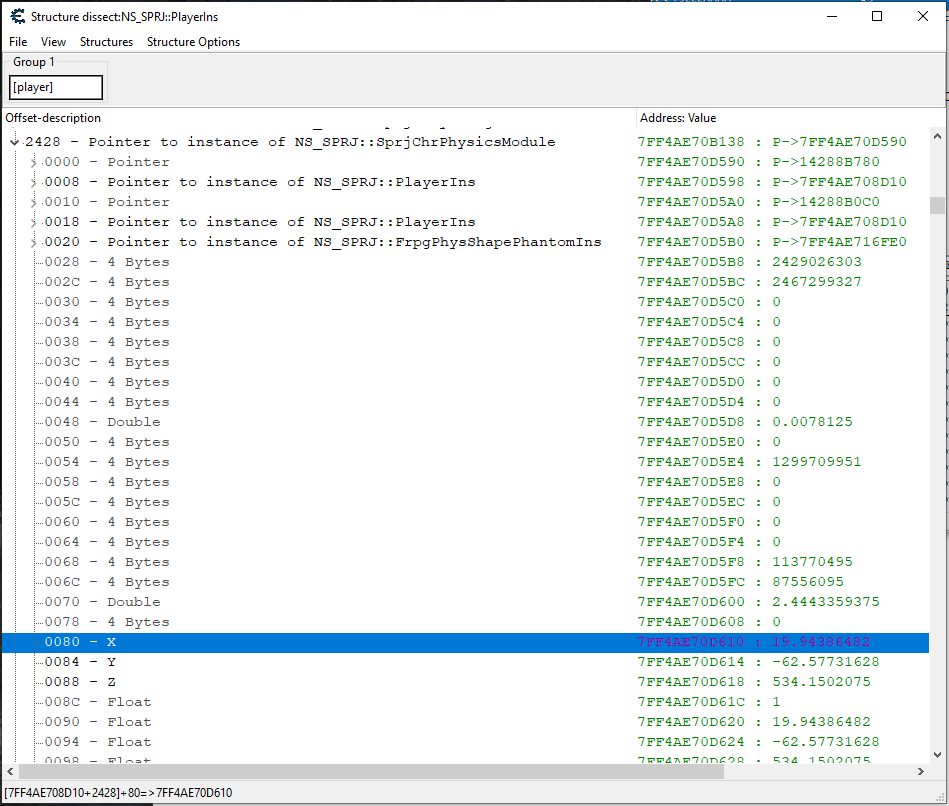Expand the 0000 Pointer row
This screenshot has height=806, width=949.
click(x=34, y=162)
